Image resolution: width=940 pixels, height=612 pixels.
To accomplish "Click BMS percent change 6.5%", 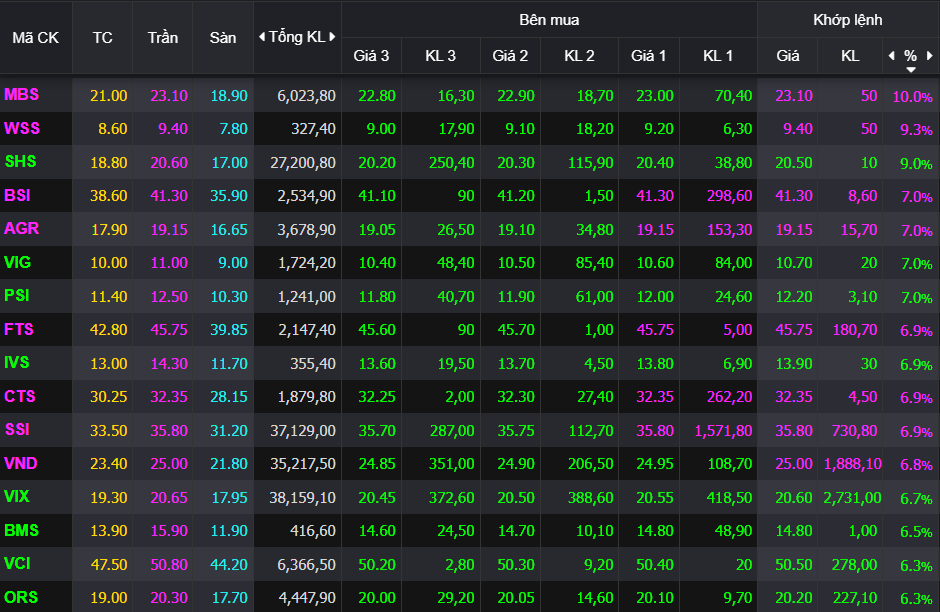I will click(916, 532).
